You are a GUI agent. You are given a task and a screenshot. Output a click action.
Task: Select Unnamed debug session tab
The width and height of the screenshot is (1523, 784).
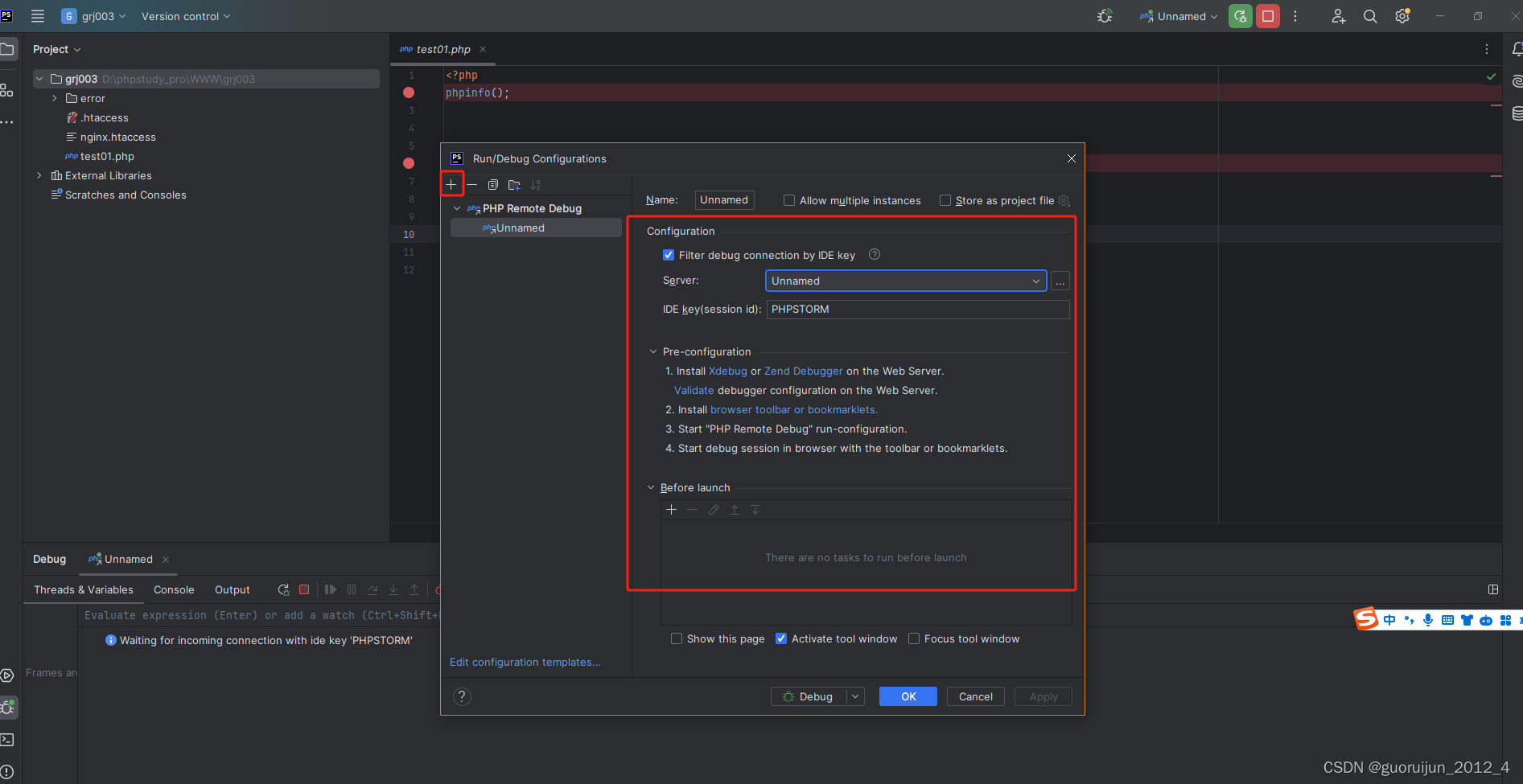(x=128, y=560)
